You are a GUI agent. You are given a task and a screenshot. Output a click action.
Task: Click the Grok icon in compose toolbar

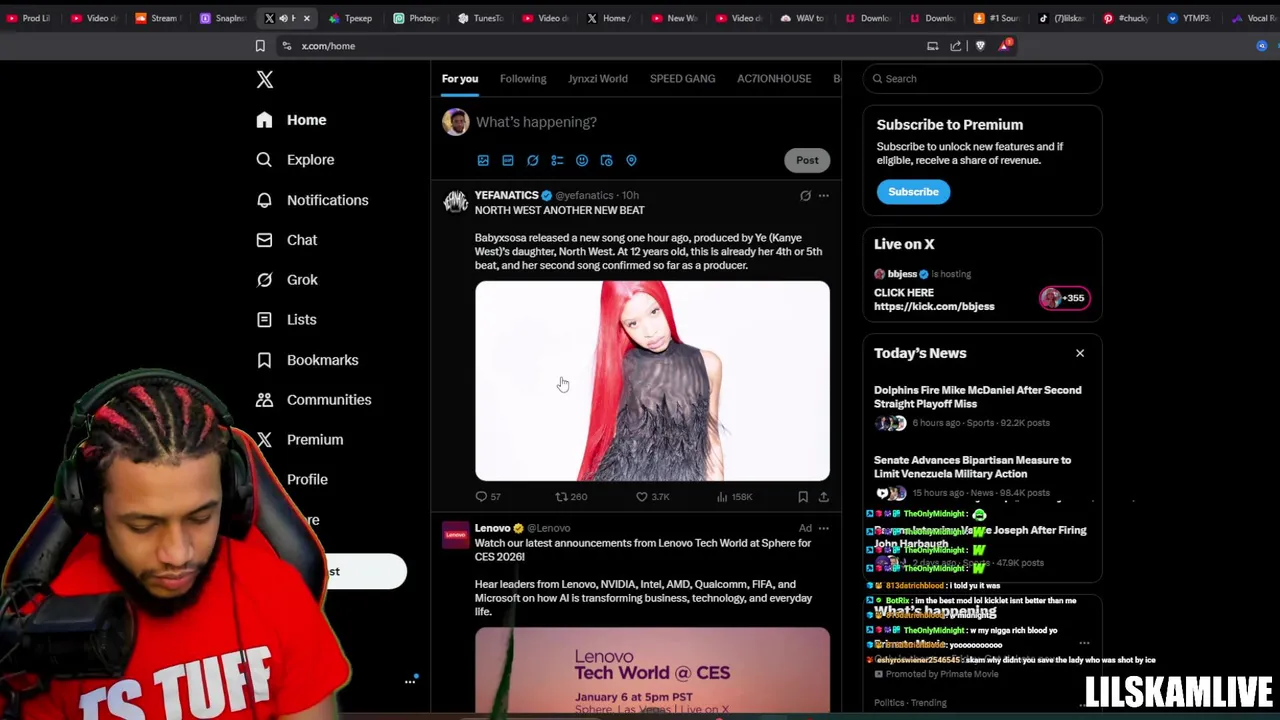tap(532, 160)
